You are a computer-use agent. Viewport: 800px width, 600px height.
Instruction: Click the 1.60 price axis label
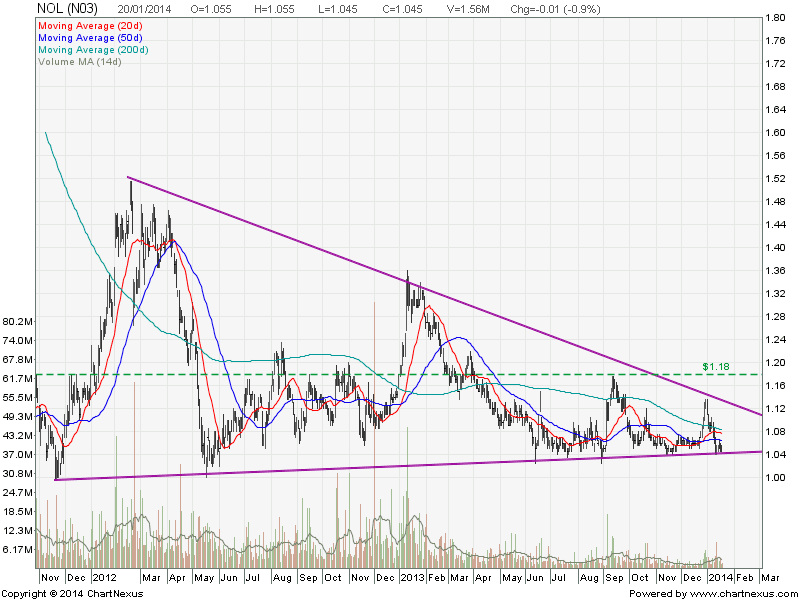(x=776, y=133)
